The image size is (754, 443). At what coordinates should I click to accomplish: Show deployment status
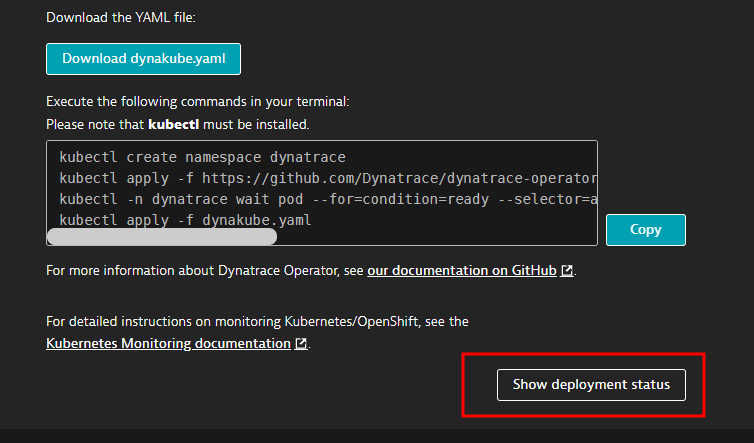coord(591,385)
